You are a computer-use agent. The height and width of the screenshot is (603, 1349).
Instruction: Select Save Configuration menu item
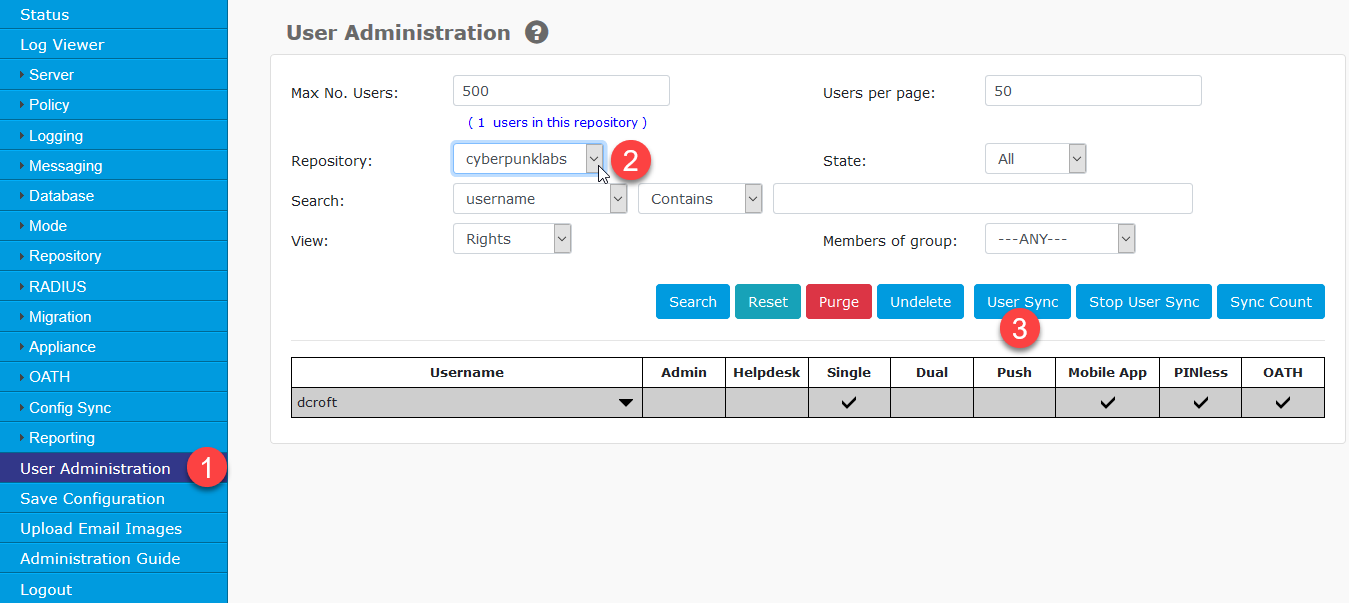[92, 499]
